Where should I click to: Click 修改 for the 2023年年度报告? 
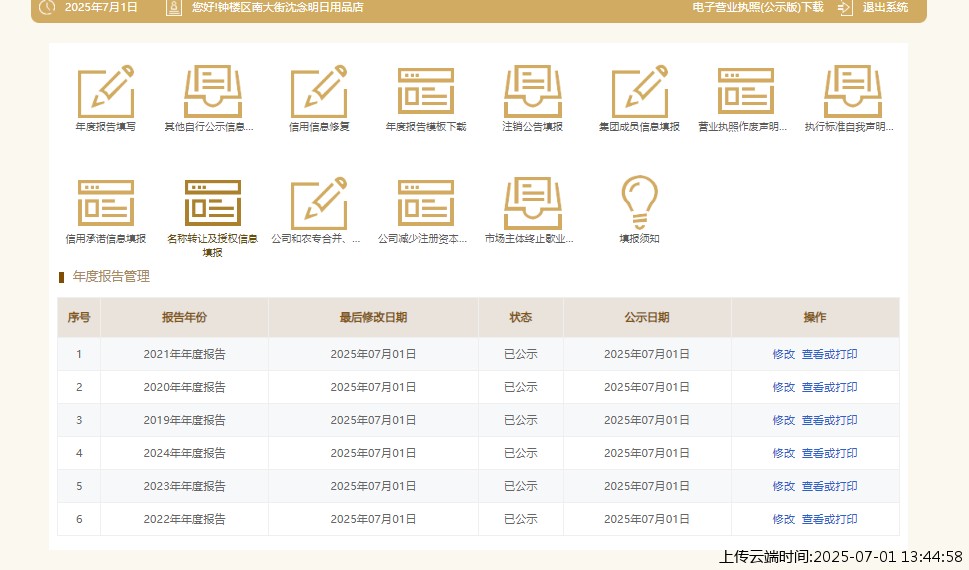pyautogui.click(x=784, y=486)
